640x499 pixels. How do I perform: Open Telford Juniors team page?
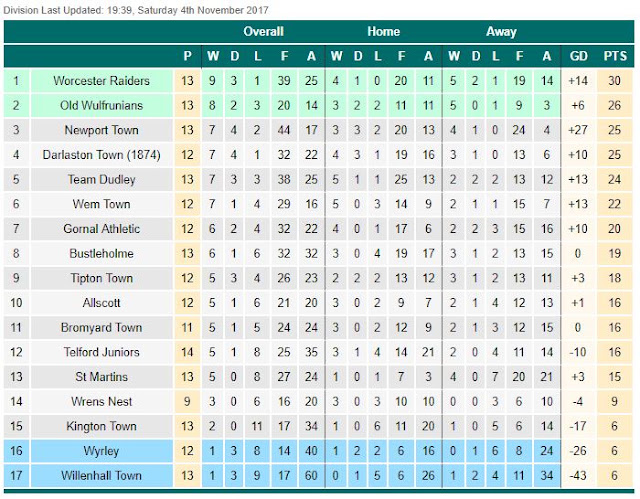coord(101,352)
